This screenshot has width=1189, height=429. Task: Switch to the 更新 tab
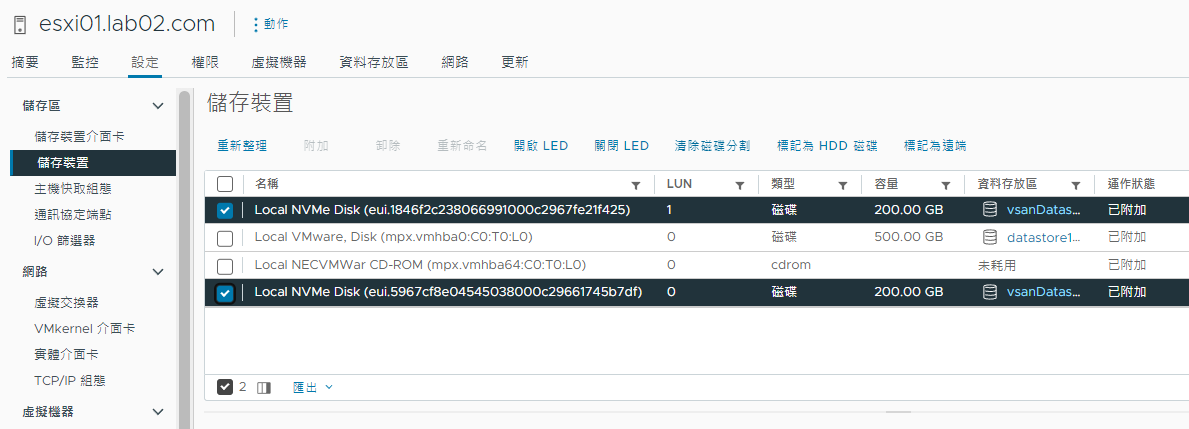(515, 62)
